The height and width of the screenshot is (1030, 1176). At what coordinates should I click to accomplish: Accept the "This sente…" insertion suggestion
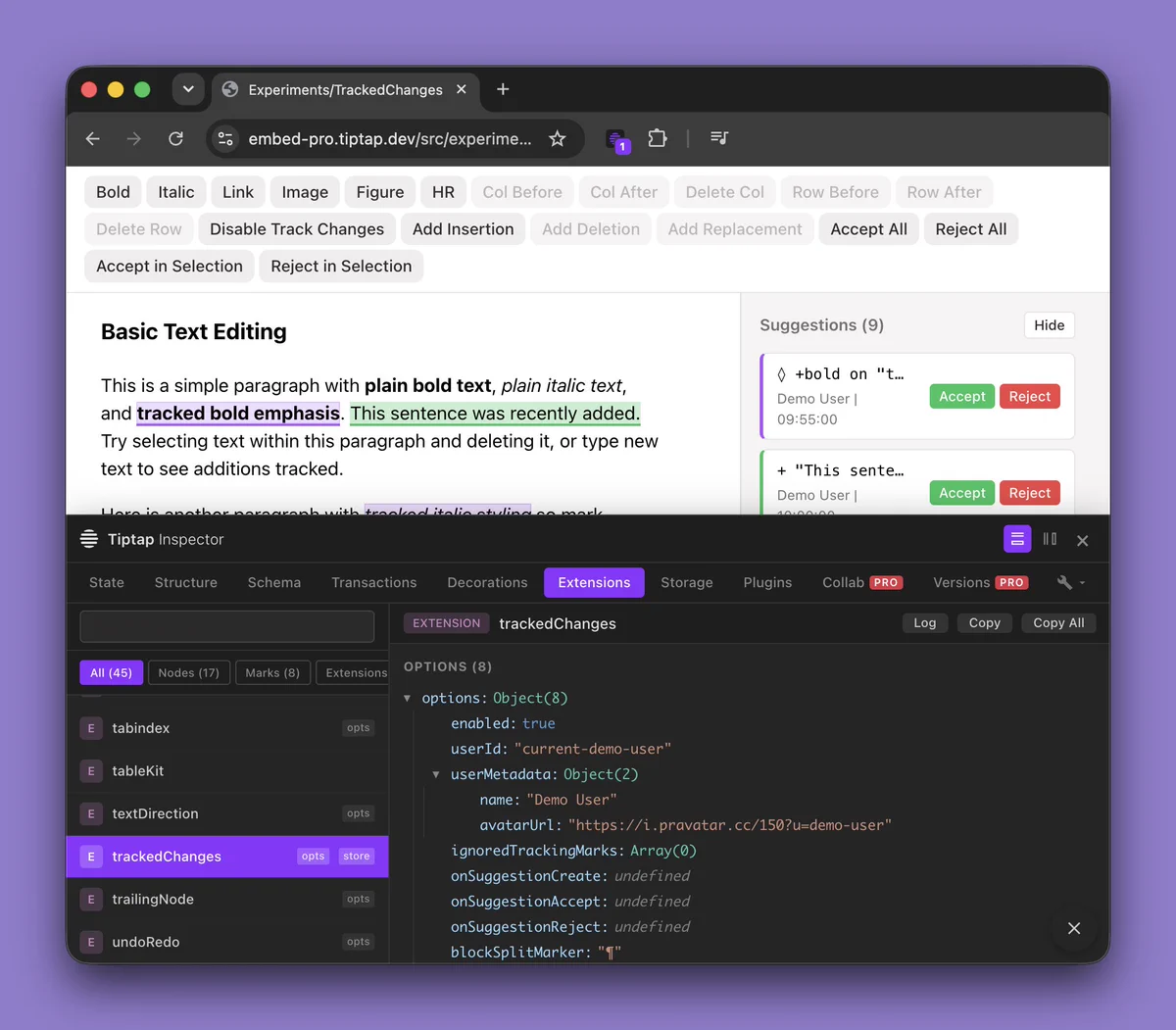click(x=962, y=493)
